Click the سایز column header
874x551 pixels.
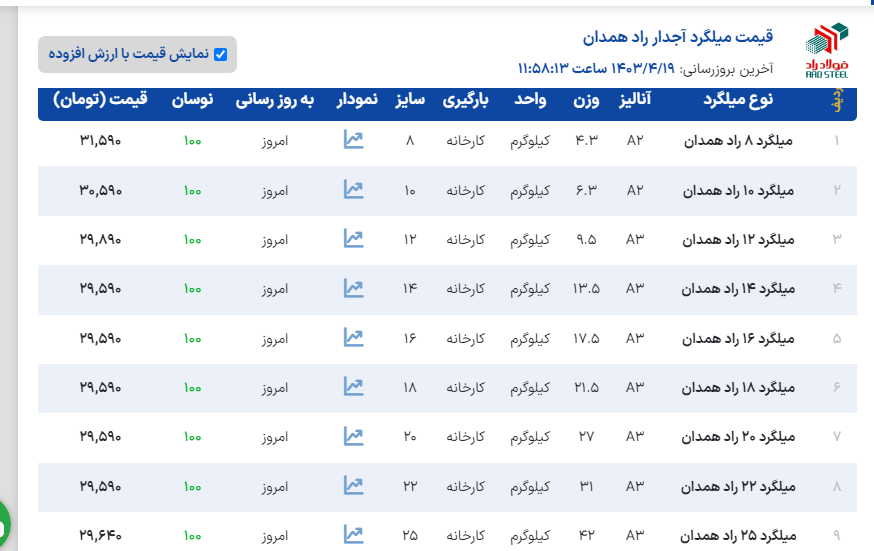410,101
